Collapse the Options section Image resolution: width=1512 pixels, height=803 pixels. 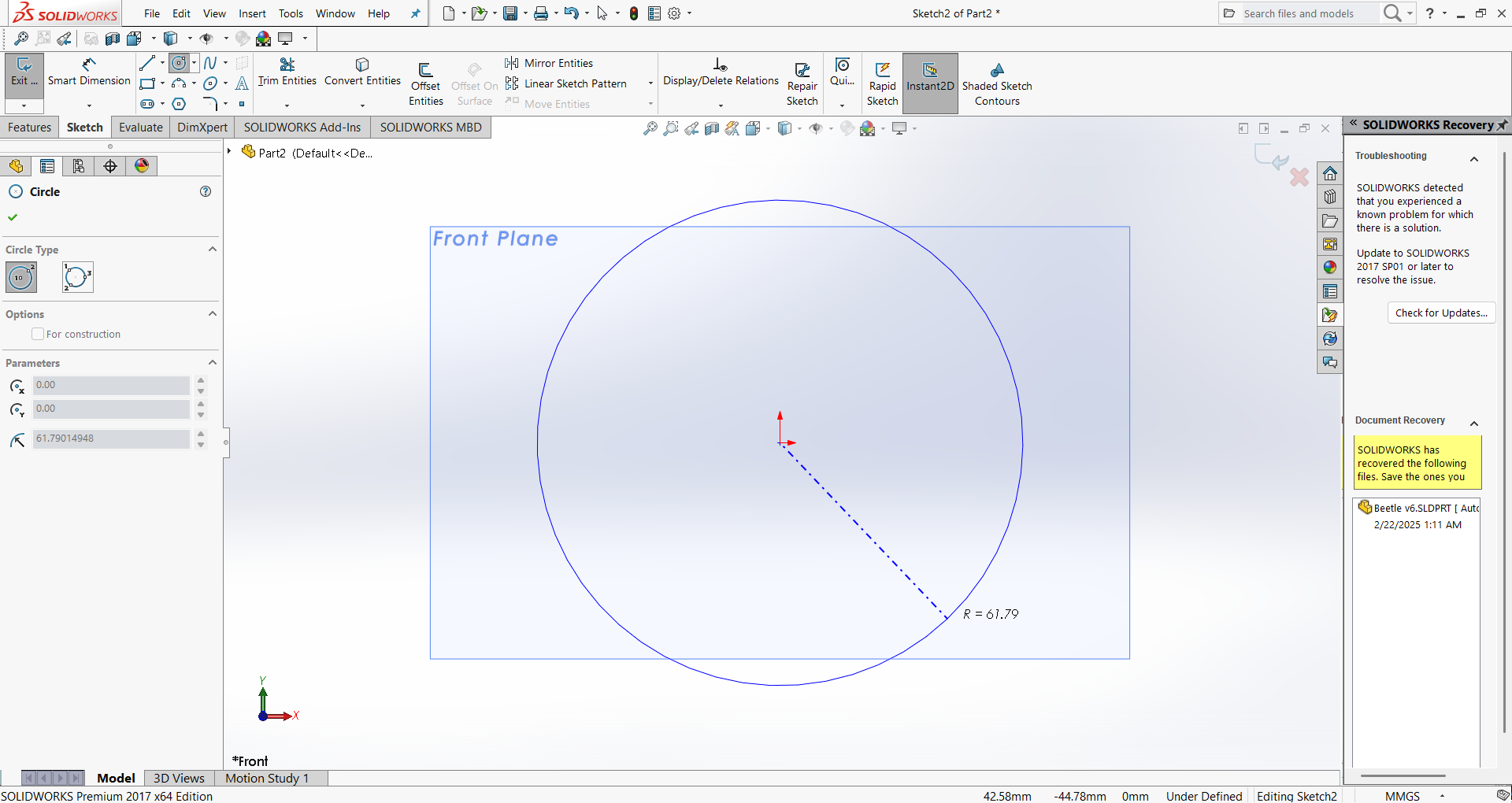click(212, 313)
